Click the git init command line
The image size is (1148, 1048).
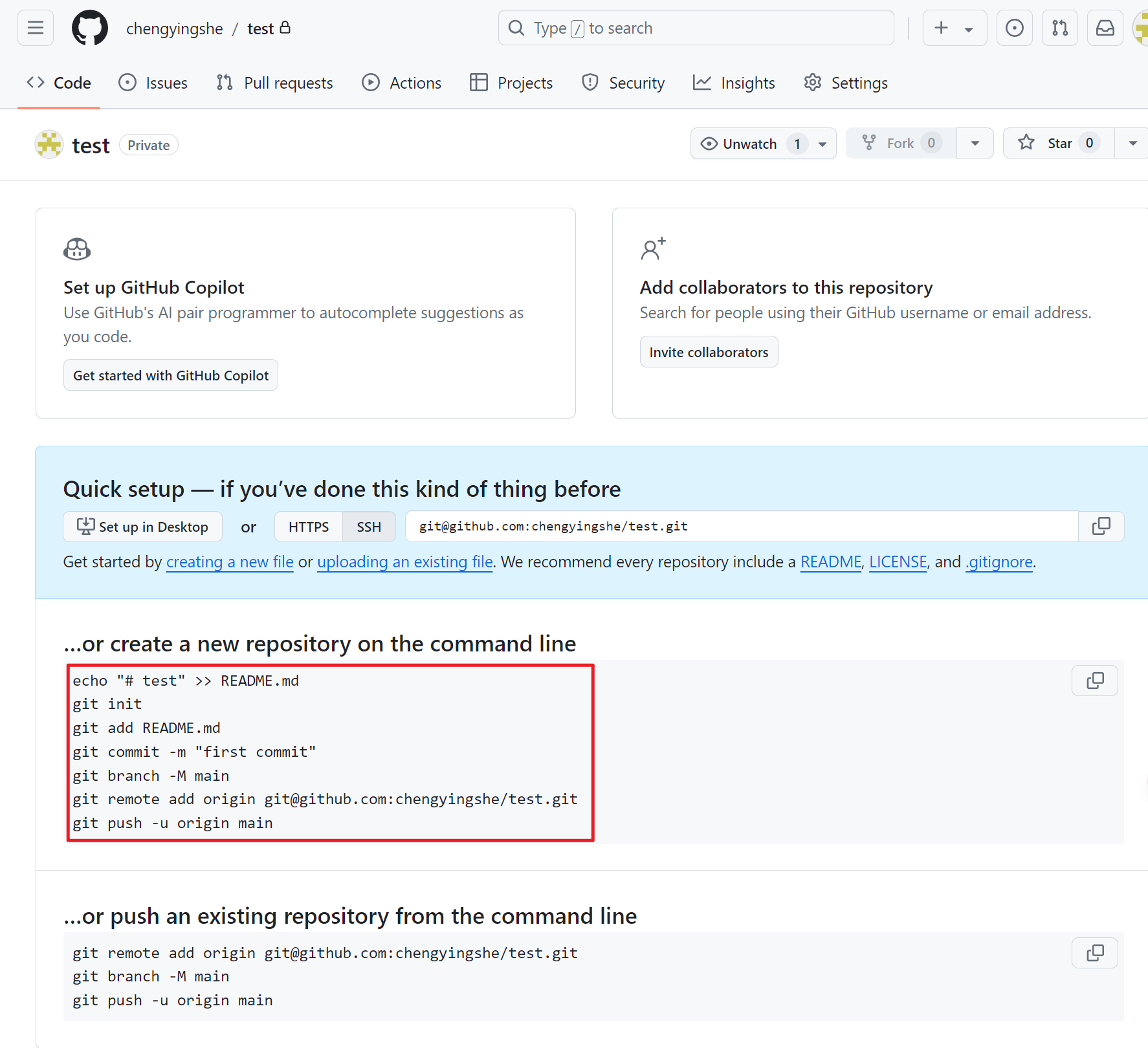(107, 704)
